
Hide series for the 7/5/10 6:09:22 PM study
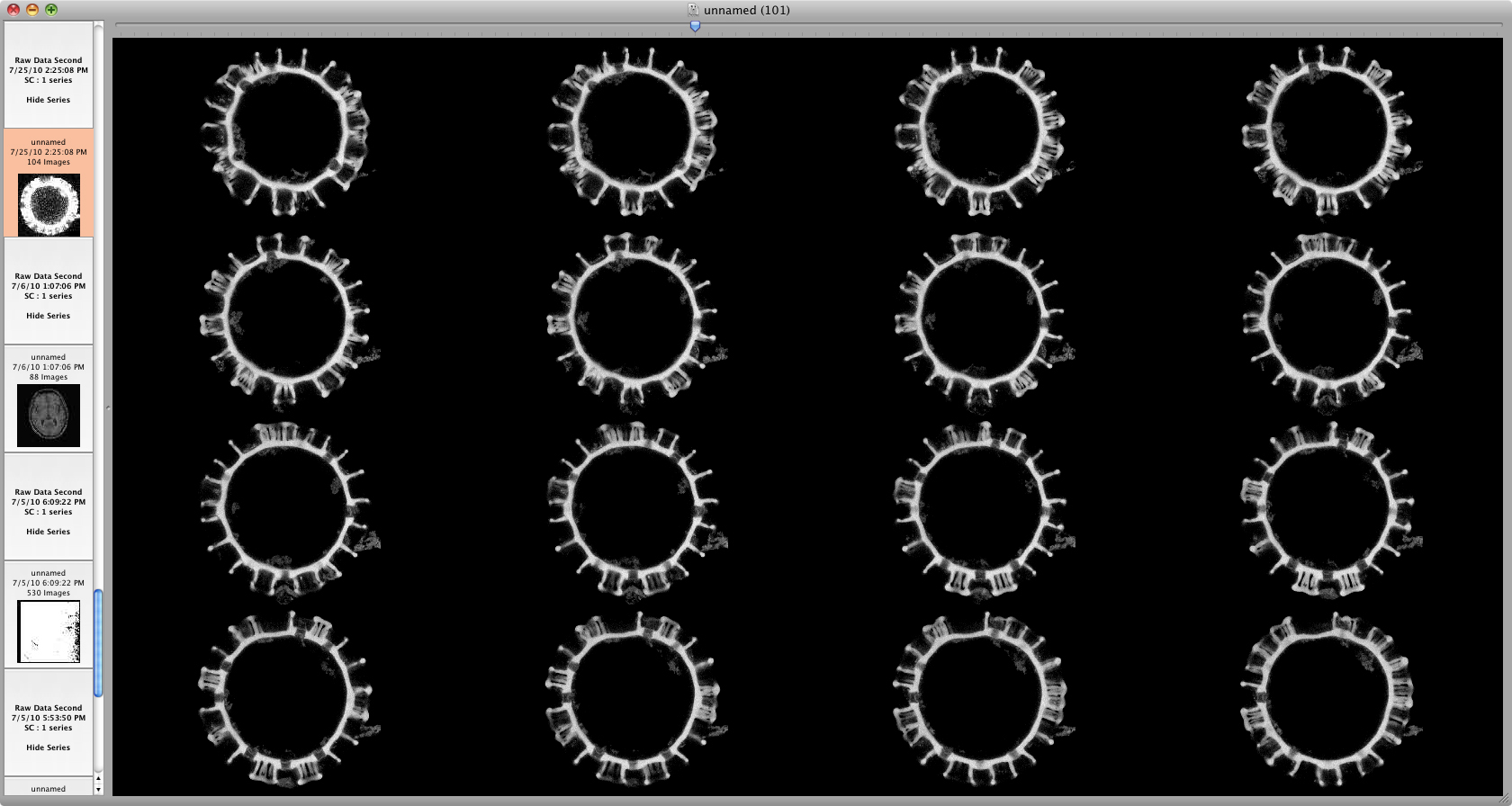click(x=48, y=532)
